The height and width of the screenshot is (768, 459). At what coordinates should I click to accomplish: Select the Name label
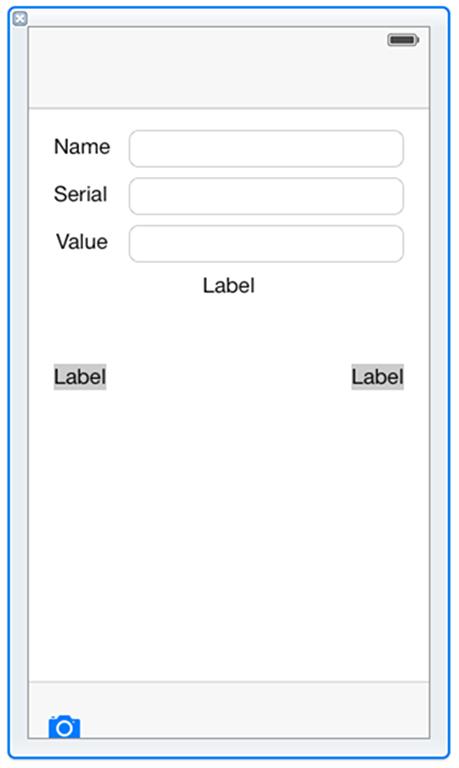coord(82,146)
